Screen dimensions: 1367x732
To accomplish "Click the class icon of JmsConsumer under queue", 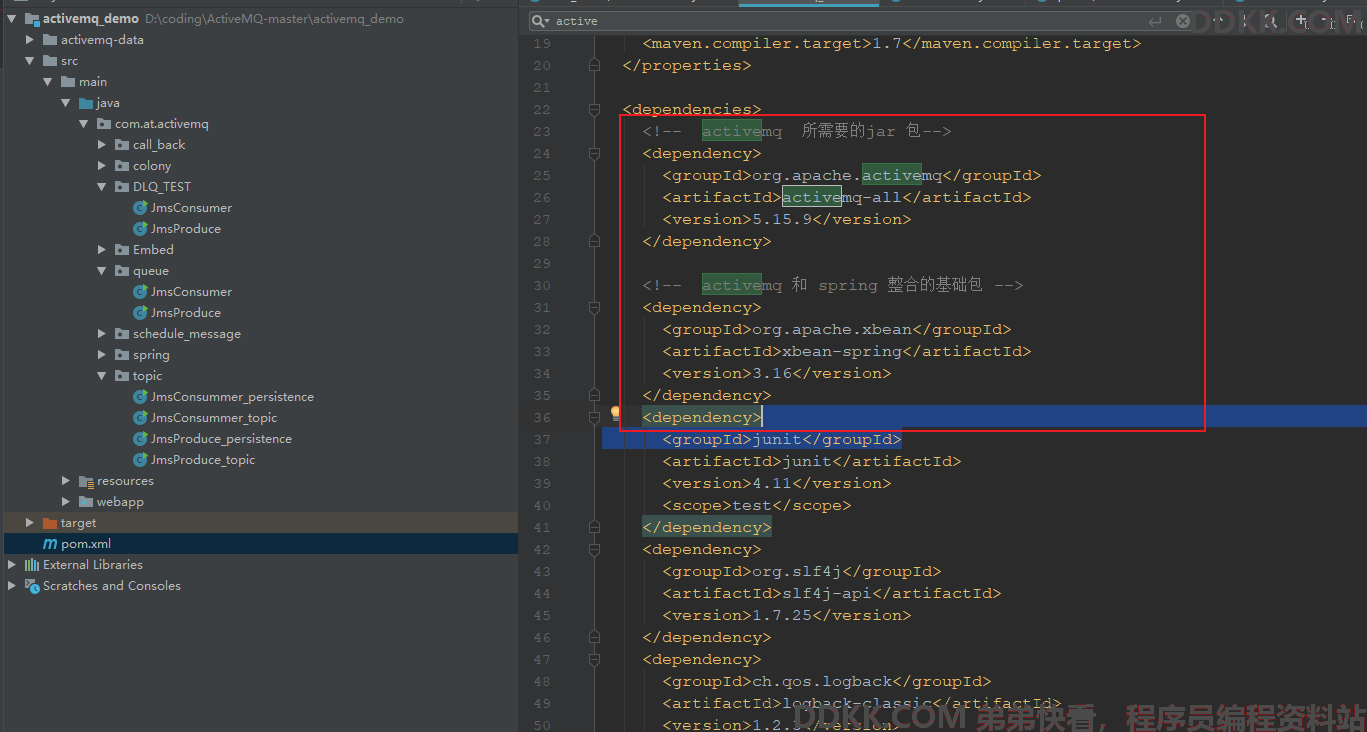I will pos(141,292).
